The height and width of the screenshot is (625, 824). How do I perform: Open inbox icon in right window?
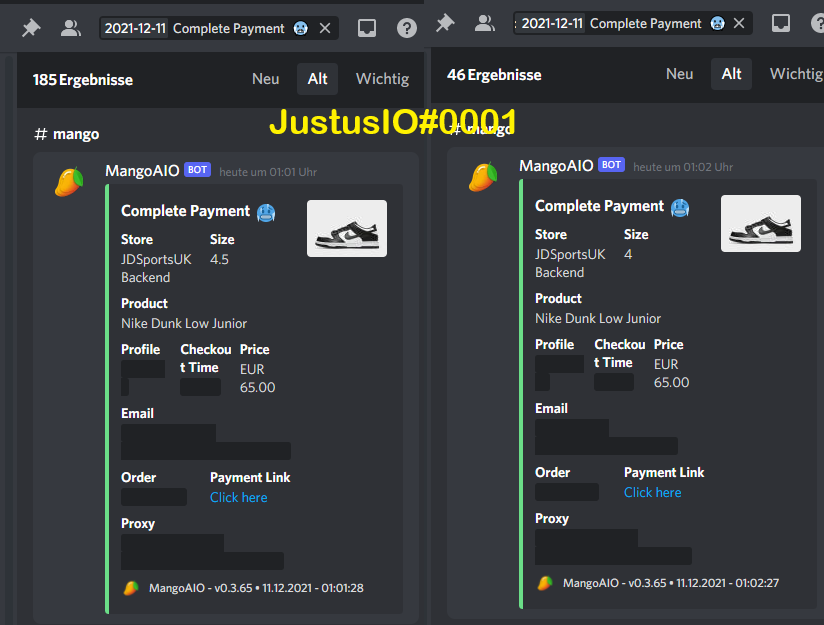click(781, 23)
